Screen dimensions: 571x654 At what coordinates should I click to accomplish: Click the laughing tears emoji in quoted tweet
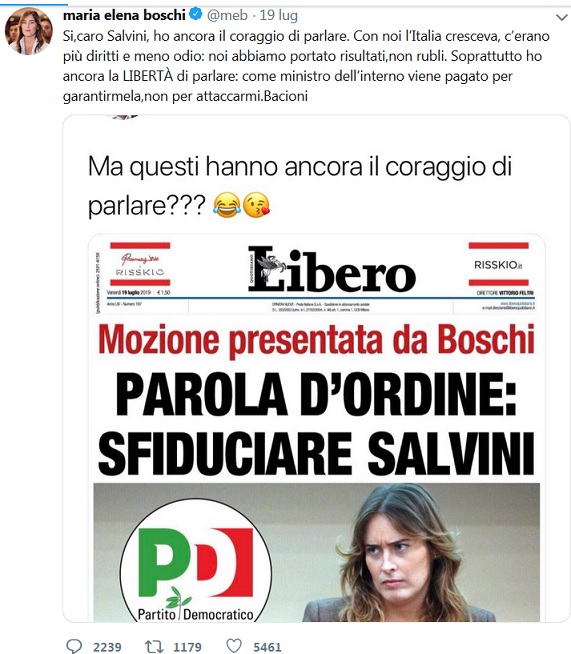(227, 205)
